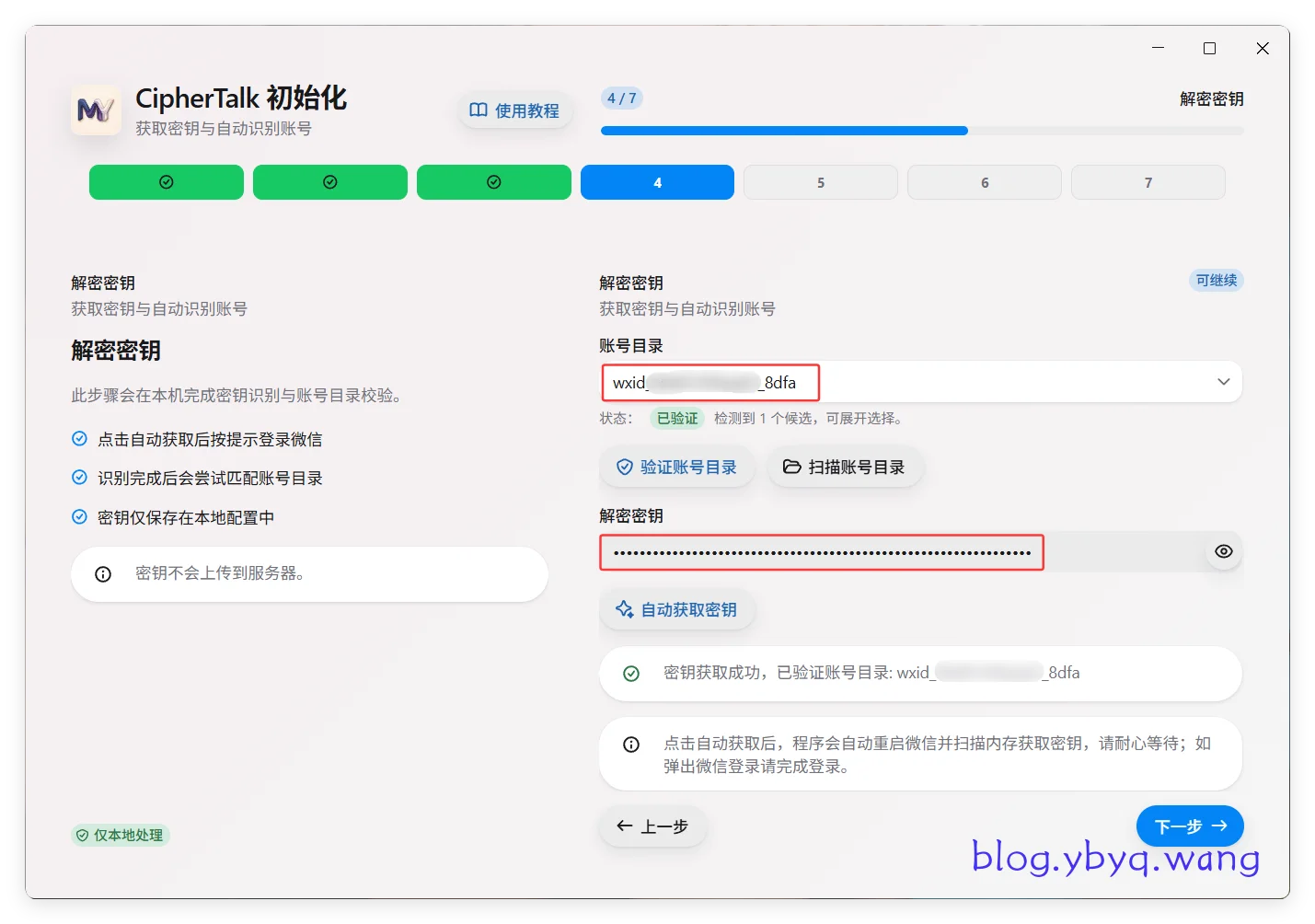Select completed step one in stepper

click(167, 182)
